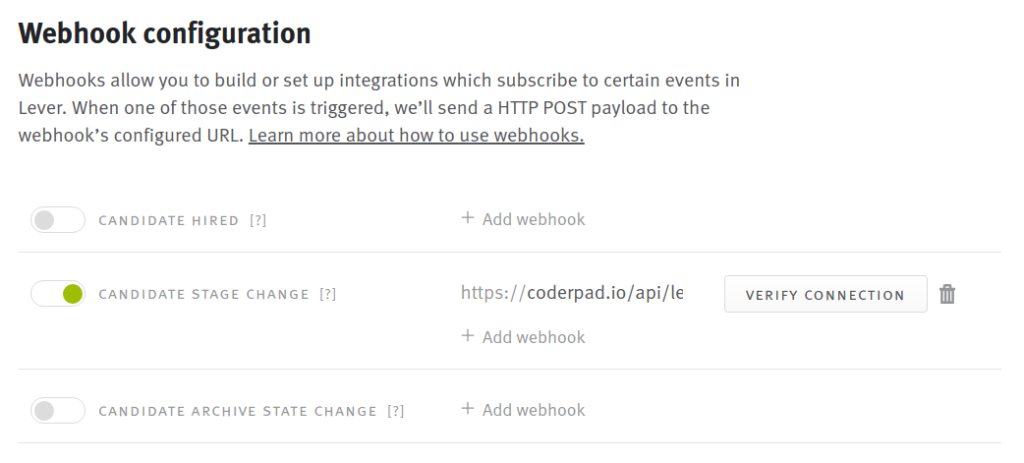Enable the Candidate Hired toggle
The height and width of the screenshot is (463, 1024).
58,220
